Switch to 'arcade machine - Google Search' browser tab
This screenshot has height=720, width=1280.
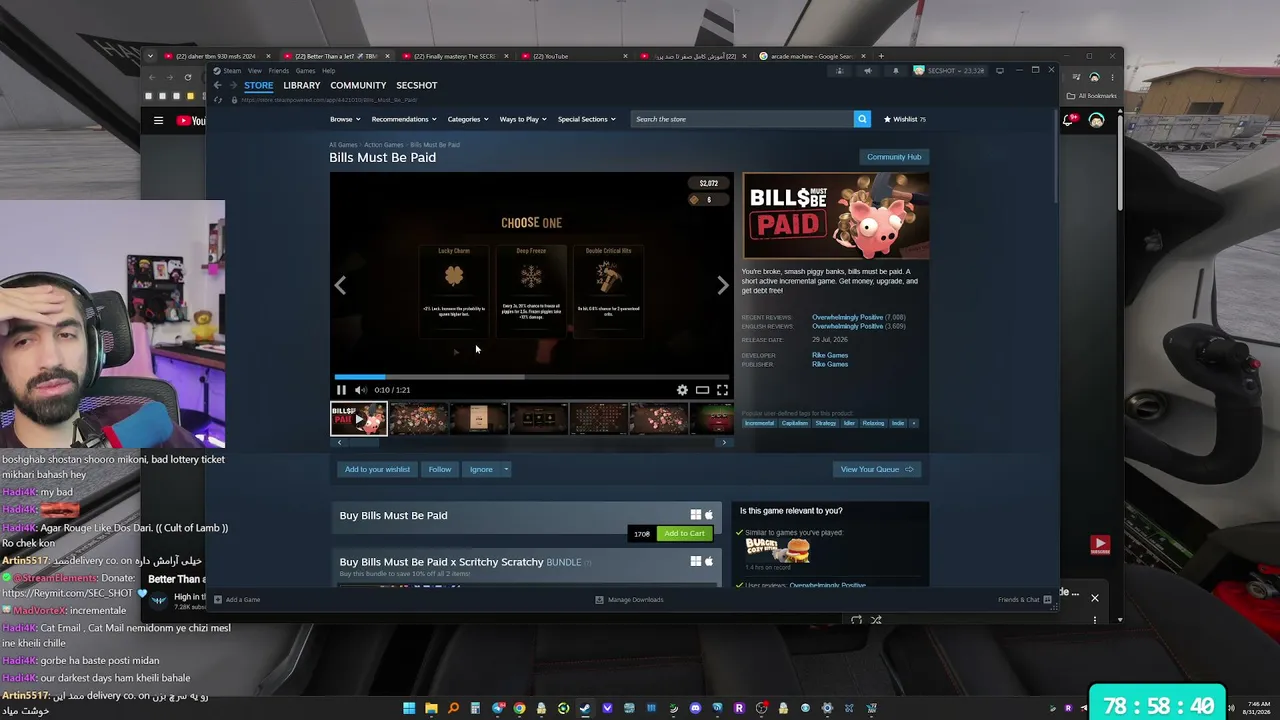(x=810, y=56)
